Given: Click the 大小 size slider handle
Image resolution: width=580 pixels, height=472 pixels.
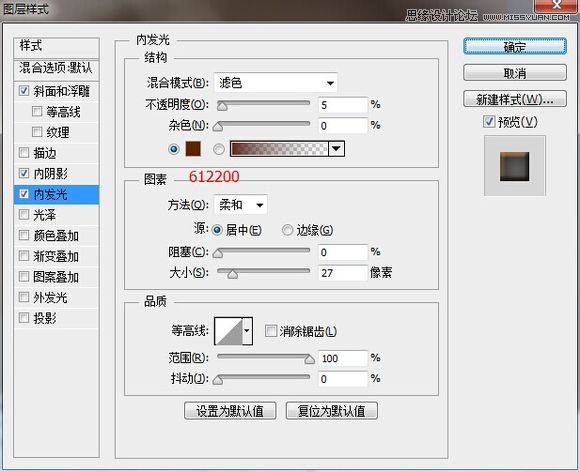Looking at the screenshot, I should [x=232, y=274].
